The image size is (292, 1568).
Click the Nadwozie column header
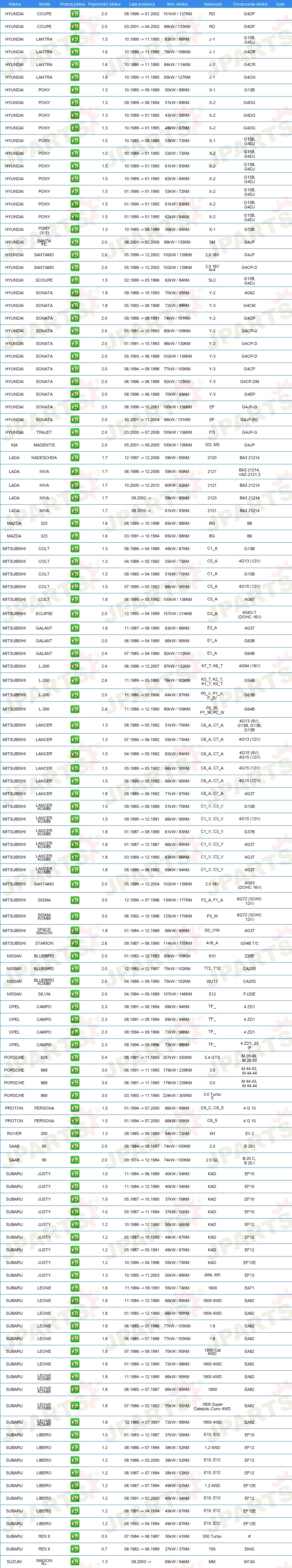click(212, 4)
